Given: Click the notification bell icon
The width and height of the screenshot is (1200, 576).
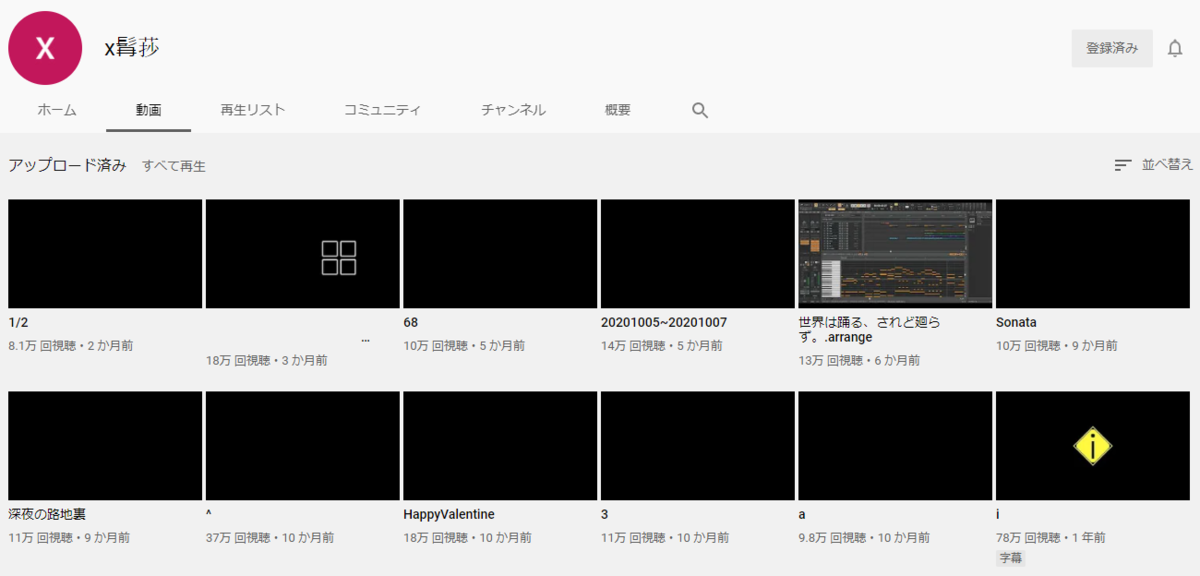Looking at the screenshot, I should pos(1175,48).
